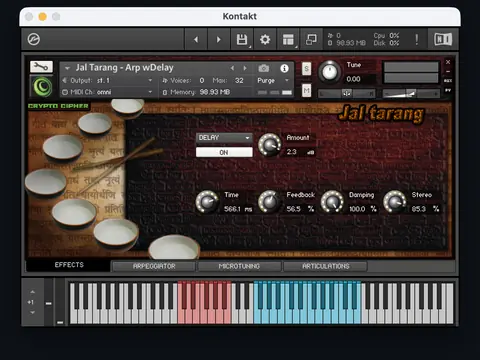The width and height of the screenshot is (480, 360).
Task: Click the volume slider handle
Action: click(411, 94)
